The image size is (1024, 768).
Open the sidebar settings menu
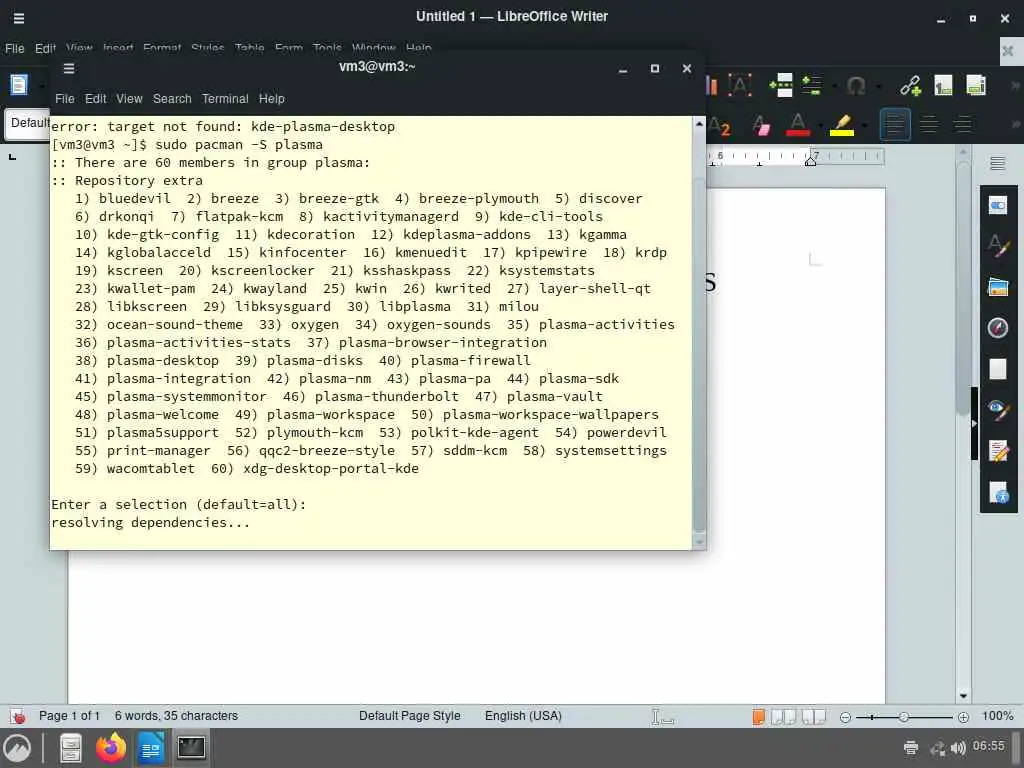point(997,163)
